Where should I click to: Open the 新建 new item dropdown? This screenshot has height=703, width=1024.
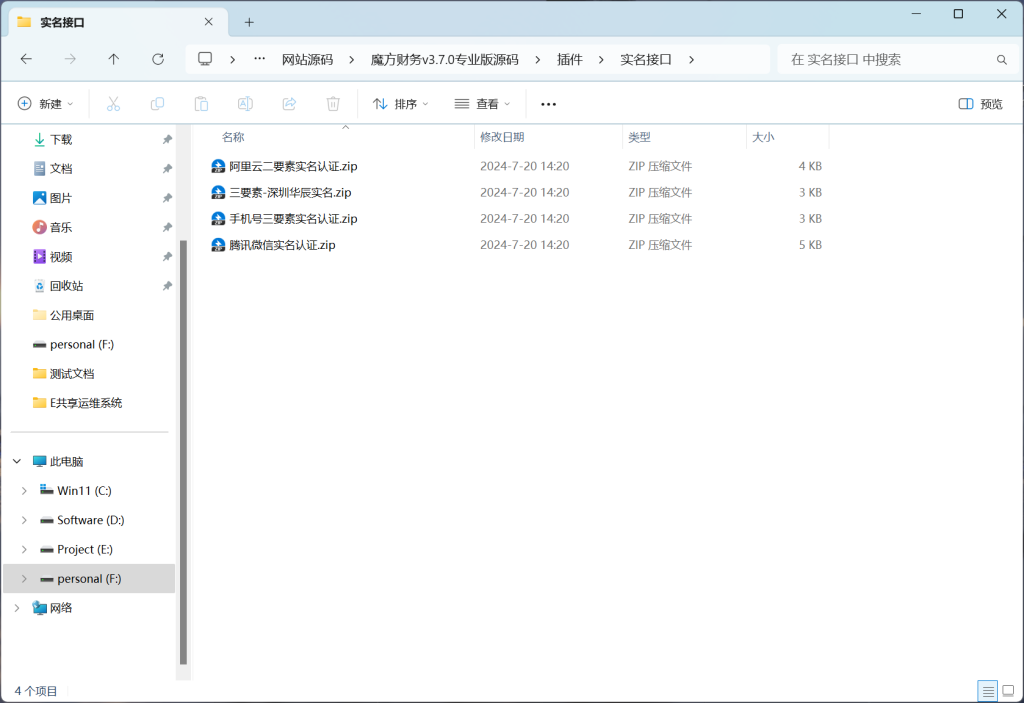[44, 103]
